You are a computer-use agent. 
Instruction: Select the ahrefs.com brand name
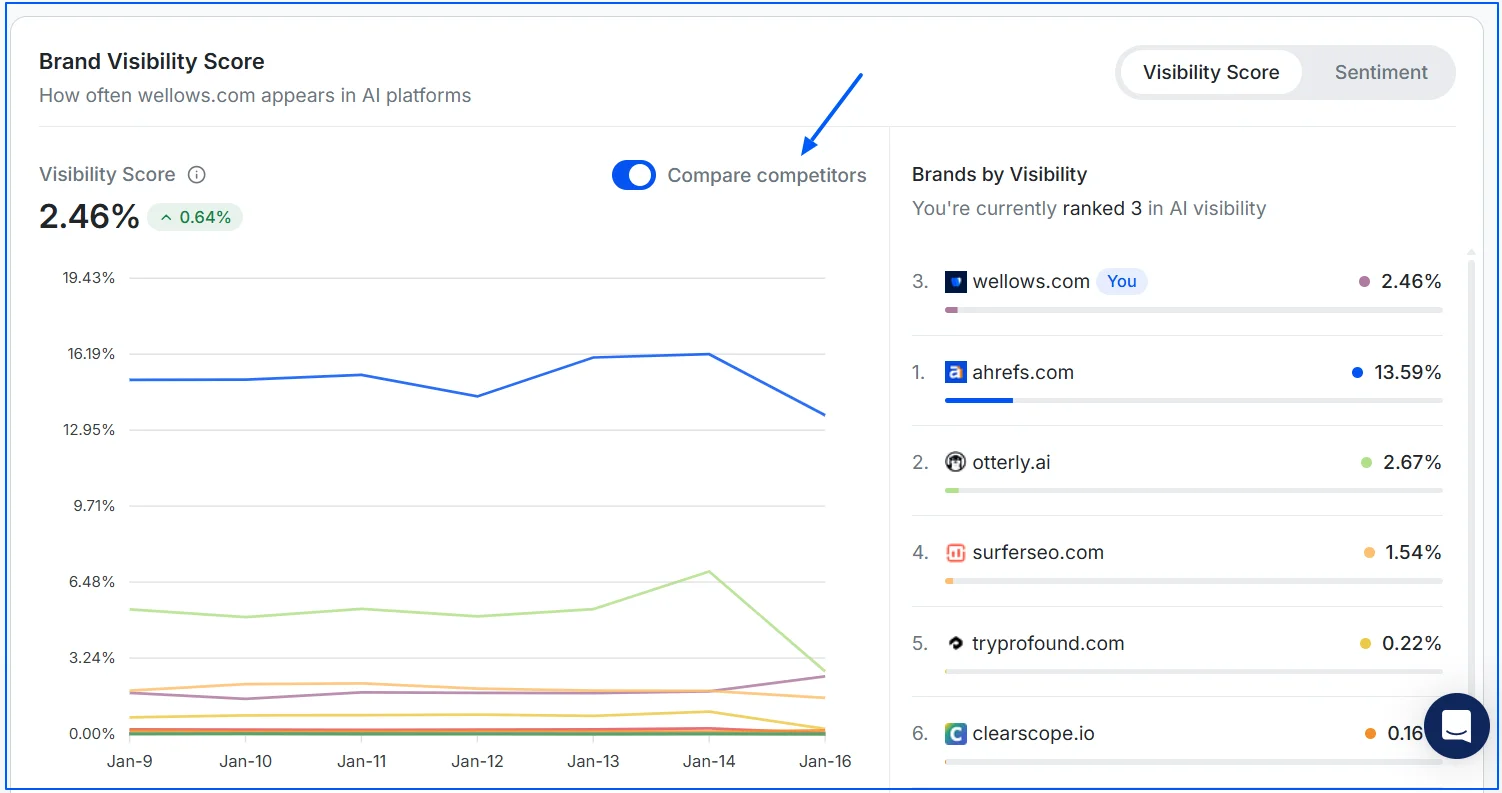(1023, 372)
